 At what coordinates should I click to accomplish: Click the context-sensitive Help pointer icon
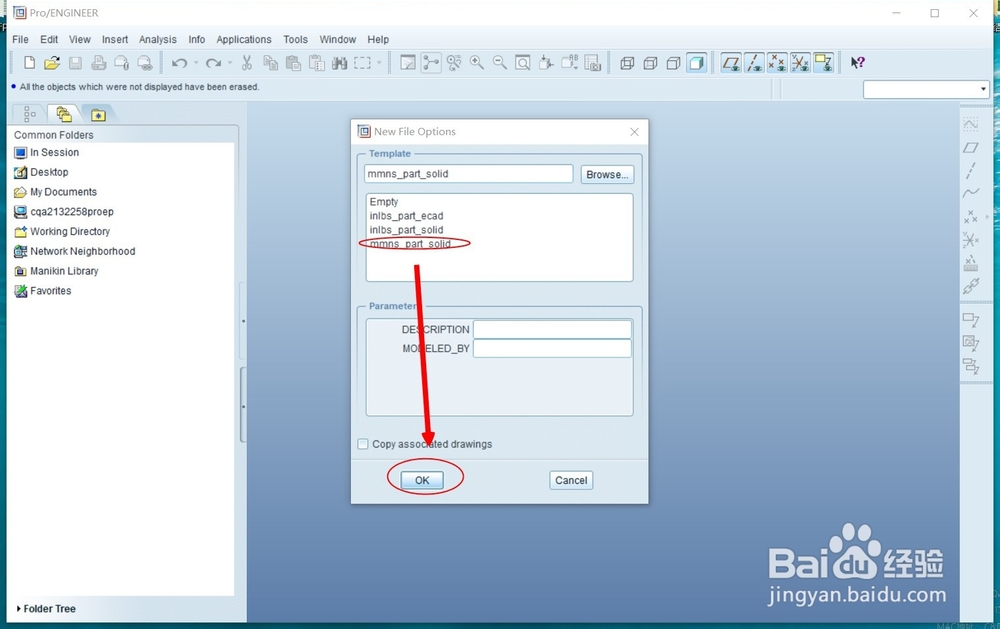click(x=858, y=63)
